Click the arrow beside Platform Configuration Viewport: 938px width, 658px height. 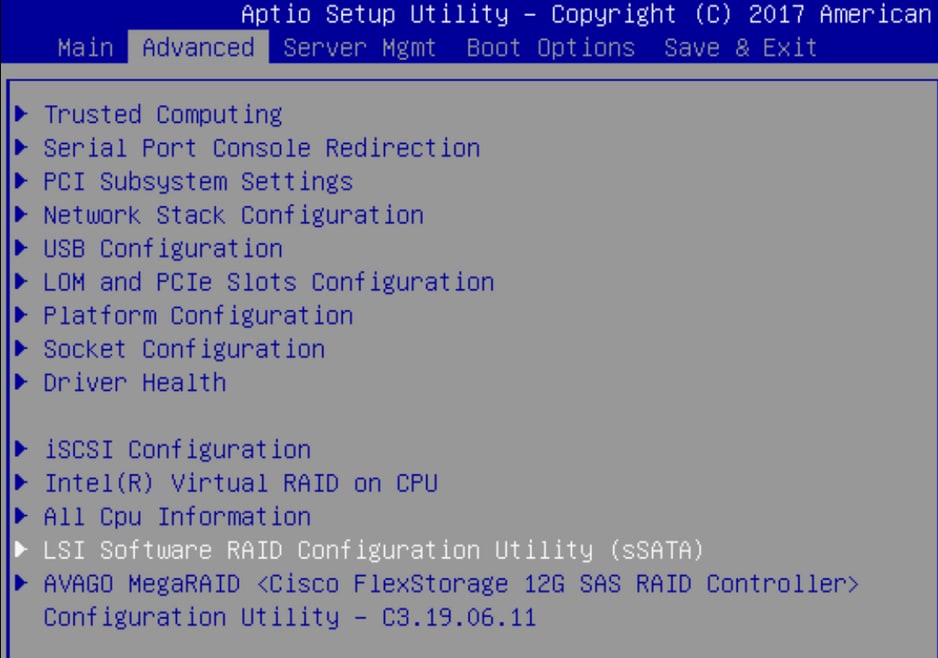pos(21,316)
